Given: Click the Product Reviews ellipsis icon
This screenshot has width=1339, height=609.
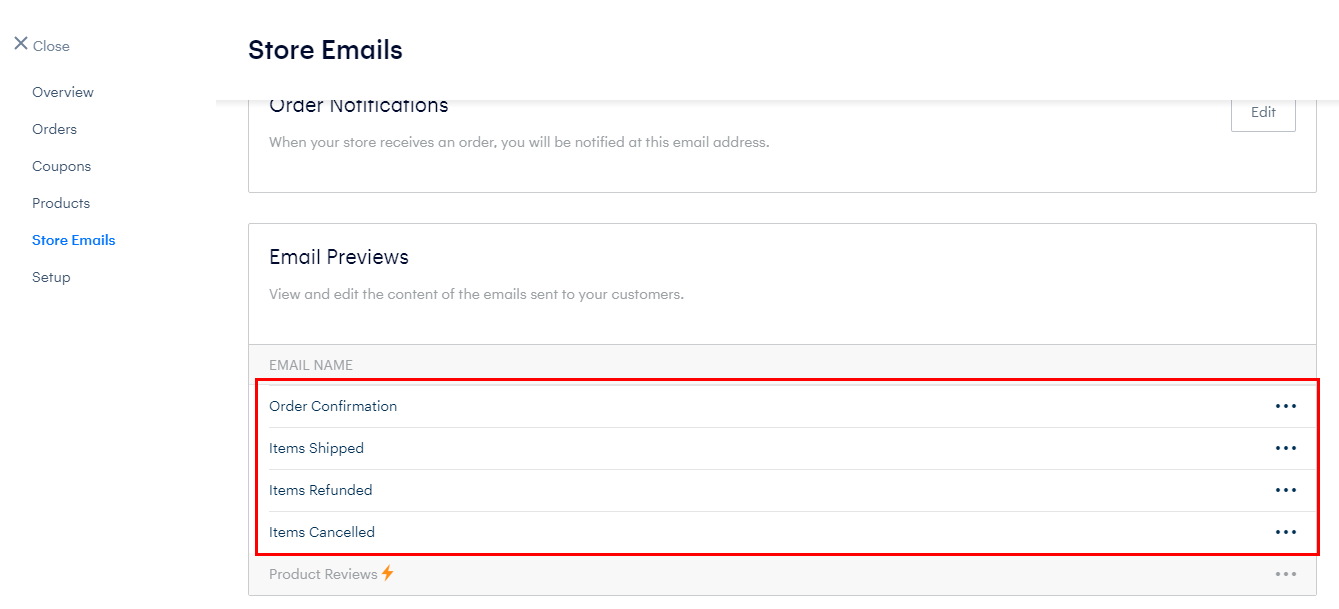Looking at the screenshot, I should pyautogui.click(x=1285, y=574).
